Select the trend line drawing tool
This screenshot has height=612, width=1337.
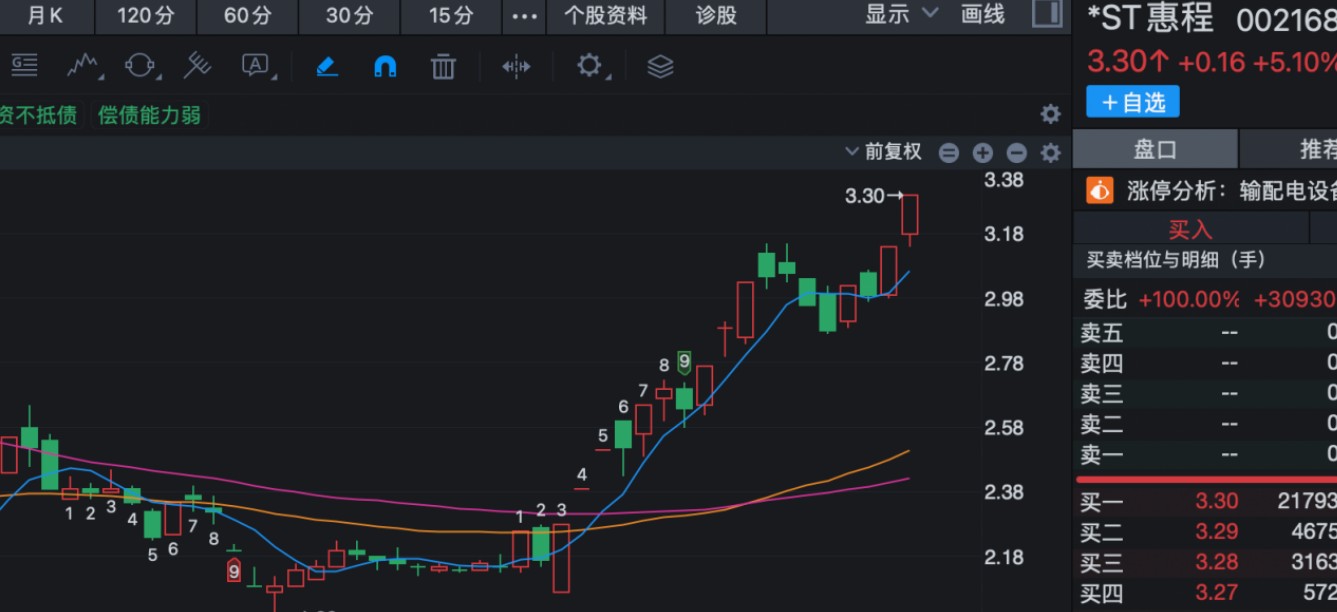click(82, 66)
